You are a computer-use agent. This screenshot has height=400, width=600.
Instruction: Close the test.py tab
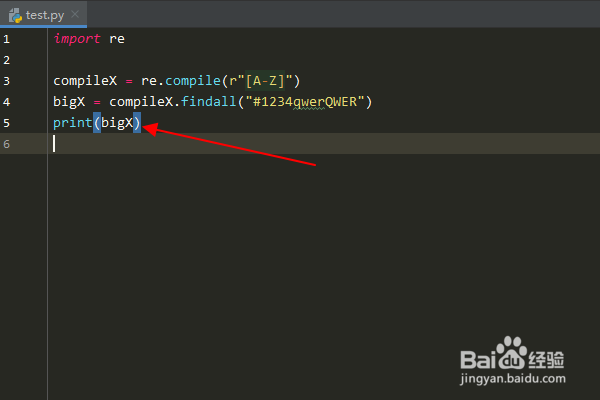pyautogui.click(x=75, y=14)
